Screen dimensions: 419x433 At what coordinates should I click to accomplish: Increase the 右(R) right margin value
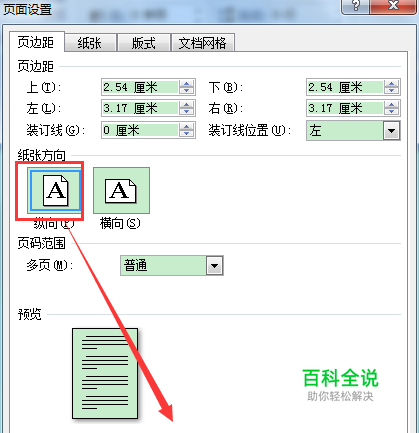[392, 105]
